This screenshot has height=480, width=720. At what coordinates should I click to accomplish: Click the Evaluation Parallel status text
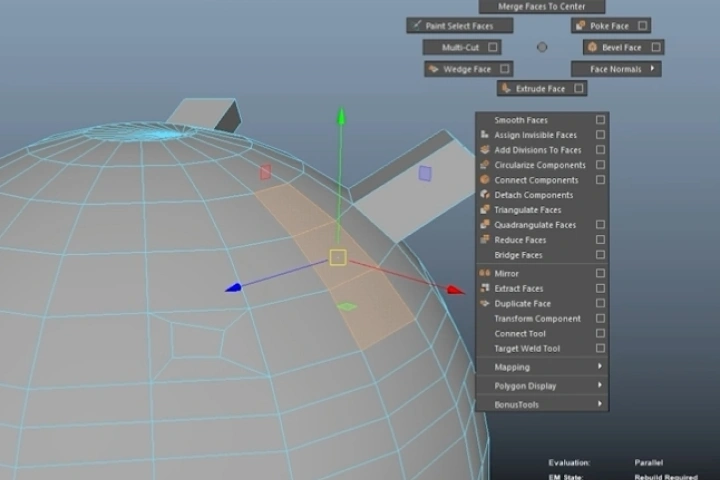(648, 462)
